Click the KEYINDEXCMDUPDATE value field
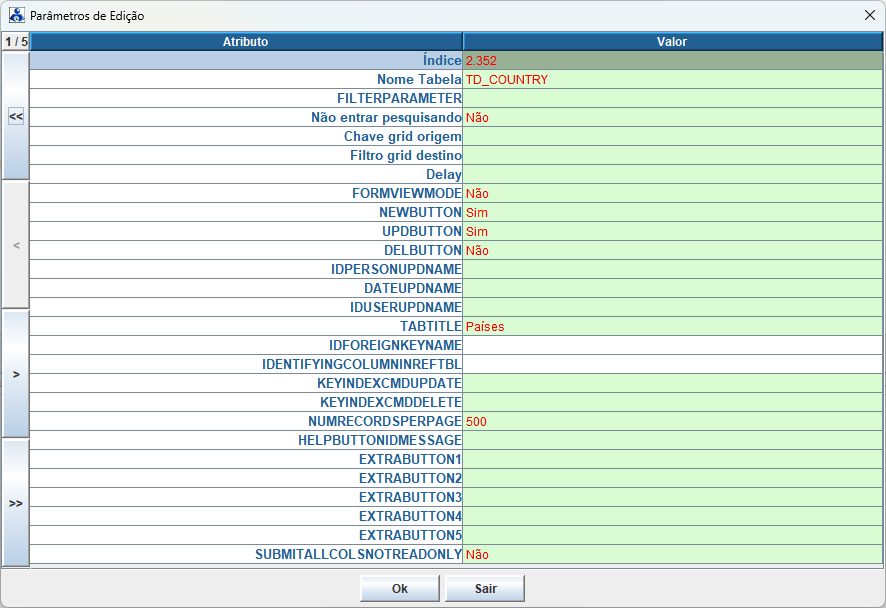 (672, 383)
